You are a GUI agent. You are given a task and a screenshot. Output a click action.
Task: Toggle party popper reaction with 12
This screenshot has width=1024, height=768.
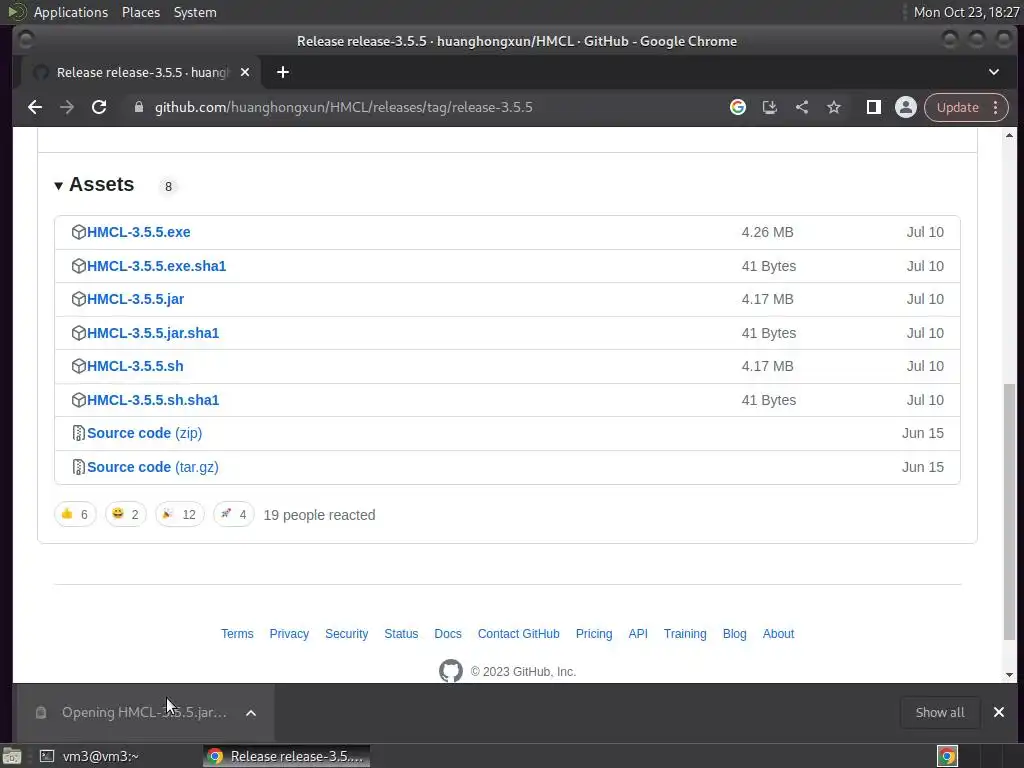pos(180,515)
